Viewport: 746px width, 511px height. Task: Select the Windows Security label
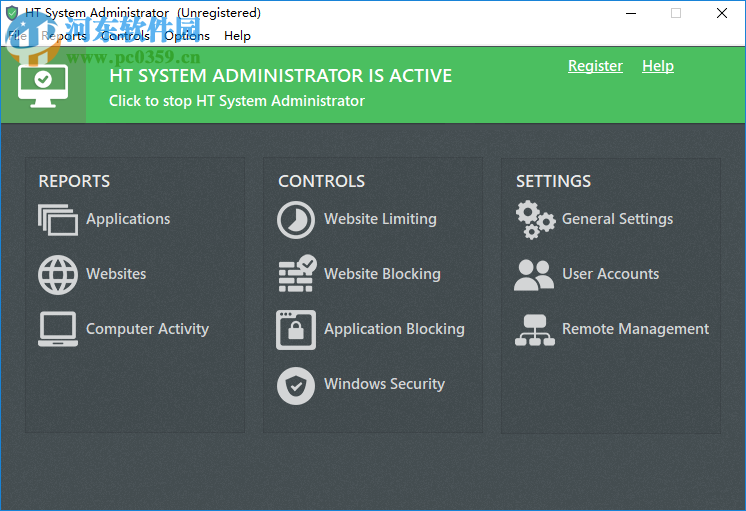(384, 383)
